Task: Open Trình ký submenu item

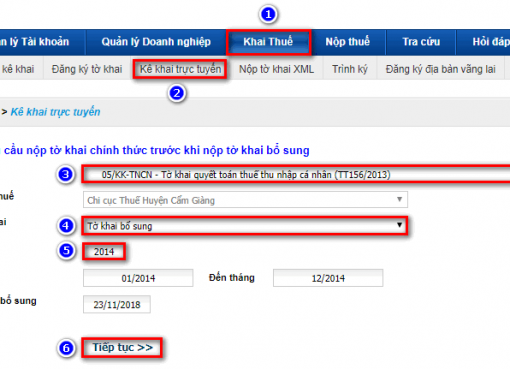Action: point(350,69)
